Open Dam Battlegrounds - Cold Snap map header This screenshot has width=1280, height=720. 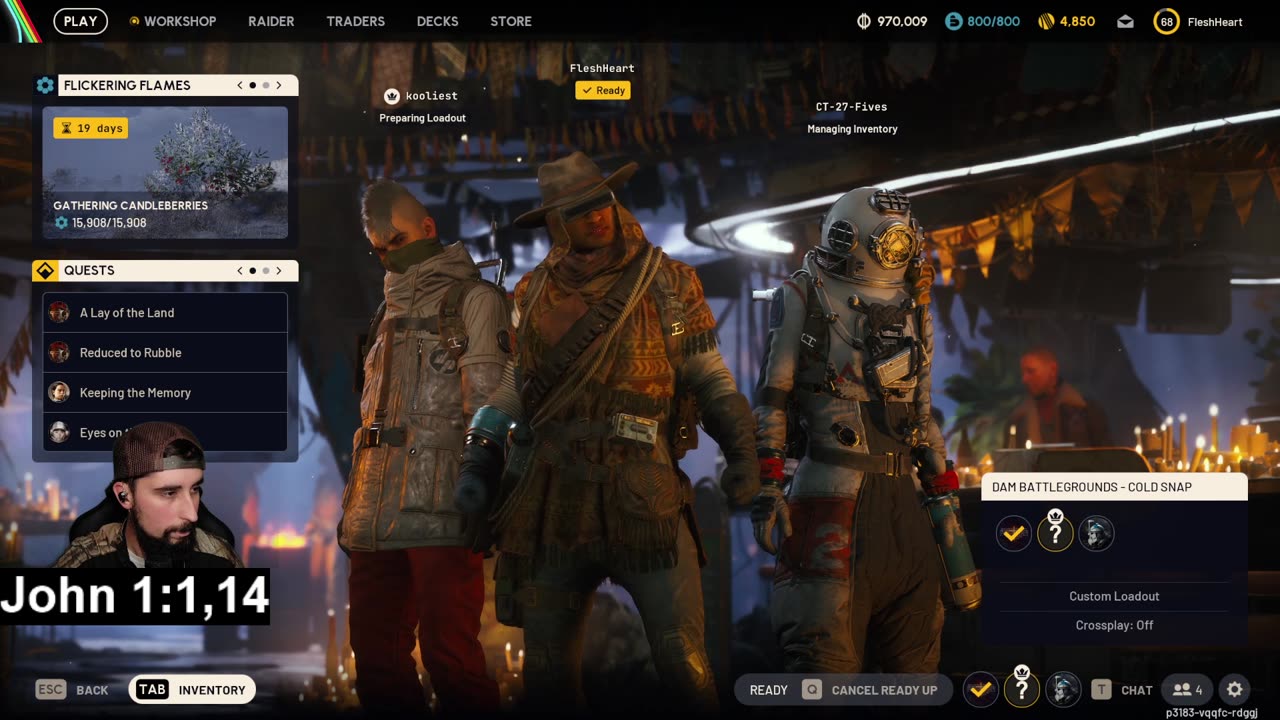[x=1114, y=487]
